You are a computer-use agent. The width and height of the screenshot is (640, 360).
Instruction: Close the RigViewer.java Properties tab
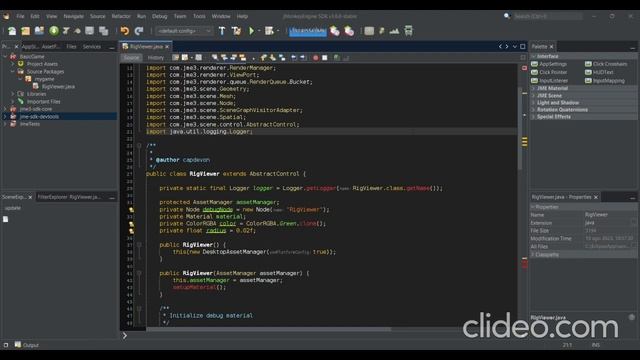(x=596, y=197)
